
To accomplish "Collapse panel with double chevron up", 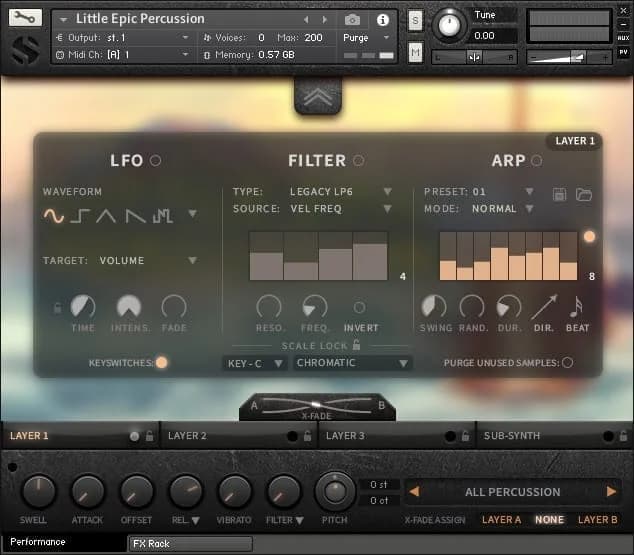I will (x=318, y=97).
